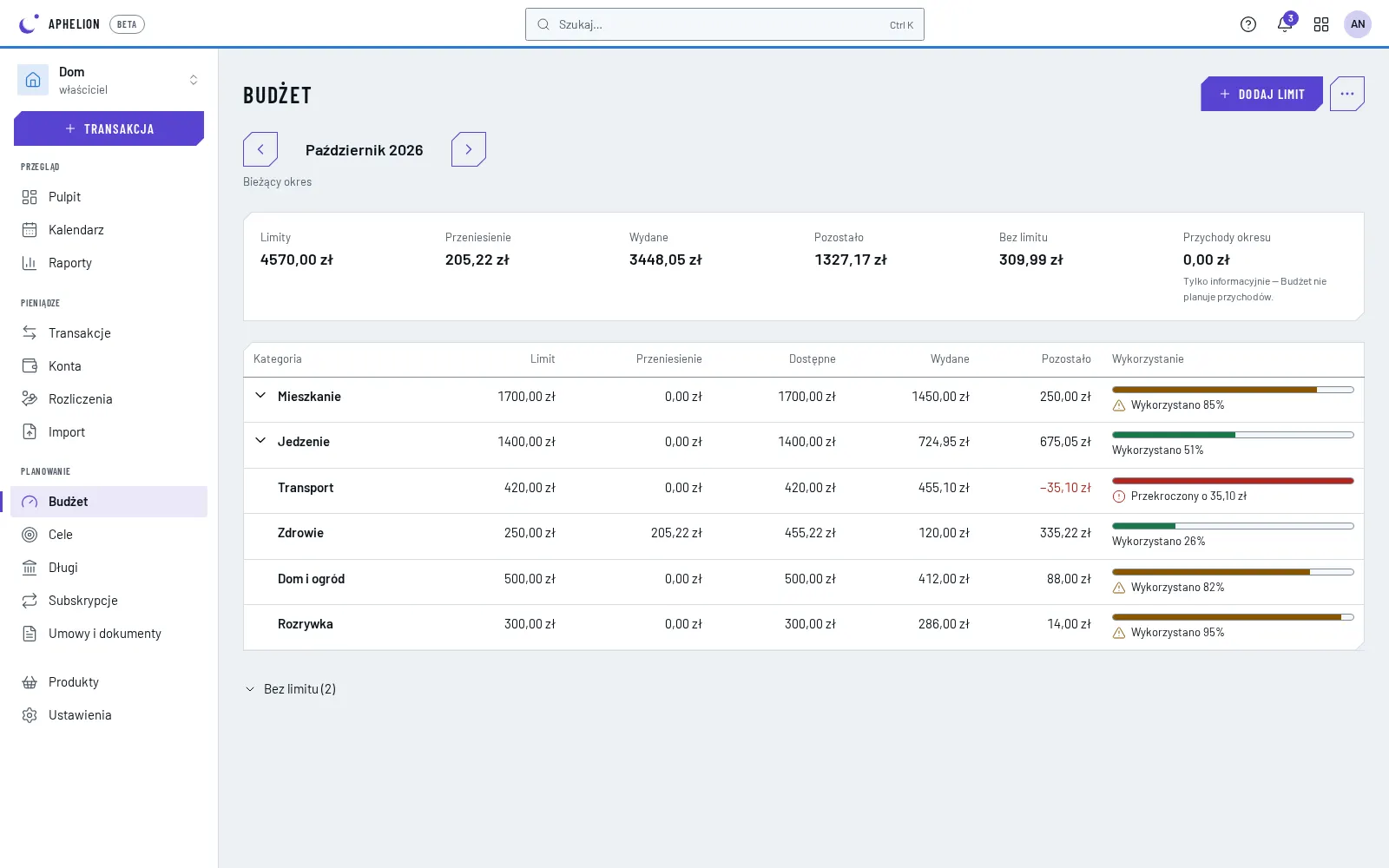This screenshot has width=1389, height=868.
Task: Open the notifications bell icon
Action: pyautogui.click(x=1285, y=24)
